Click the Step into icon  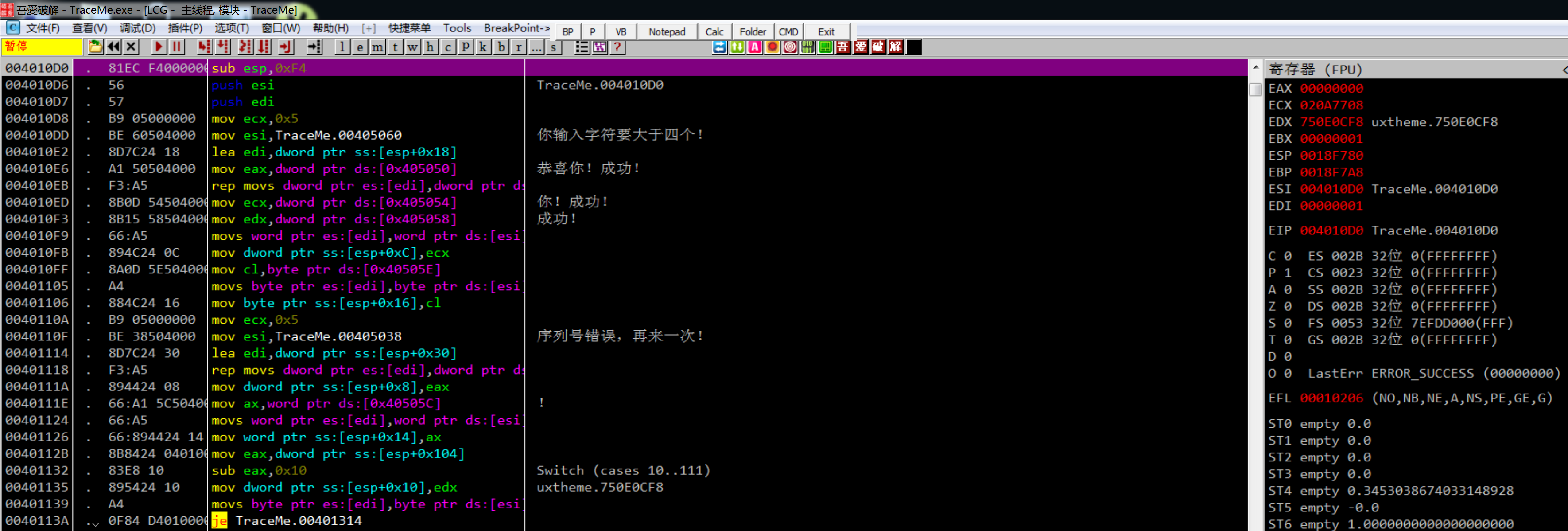[205, 47]
